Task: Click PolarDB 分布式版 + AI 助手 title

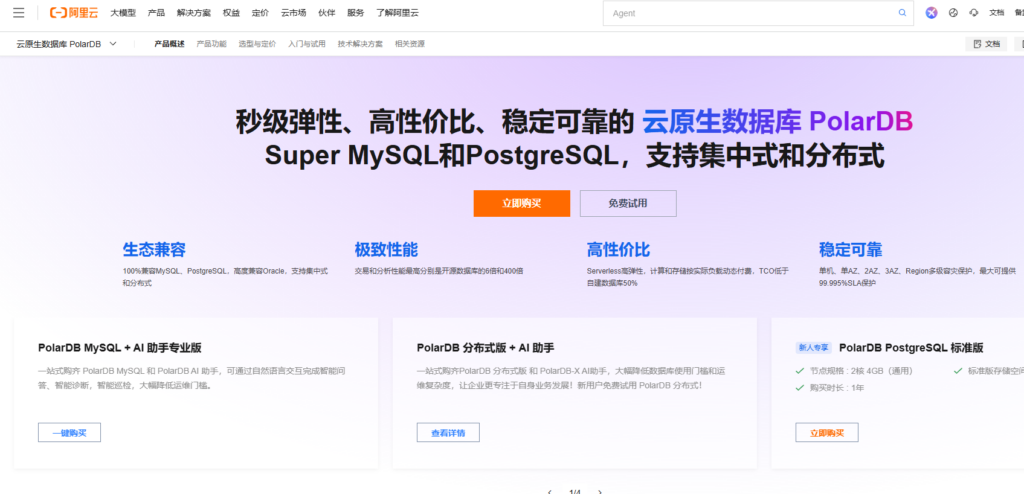Action: click(485, 348)
